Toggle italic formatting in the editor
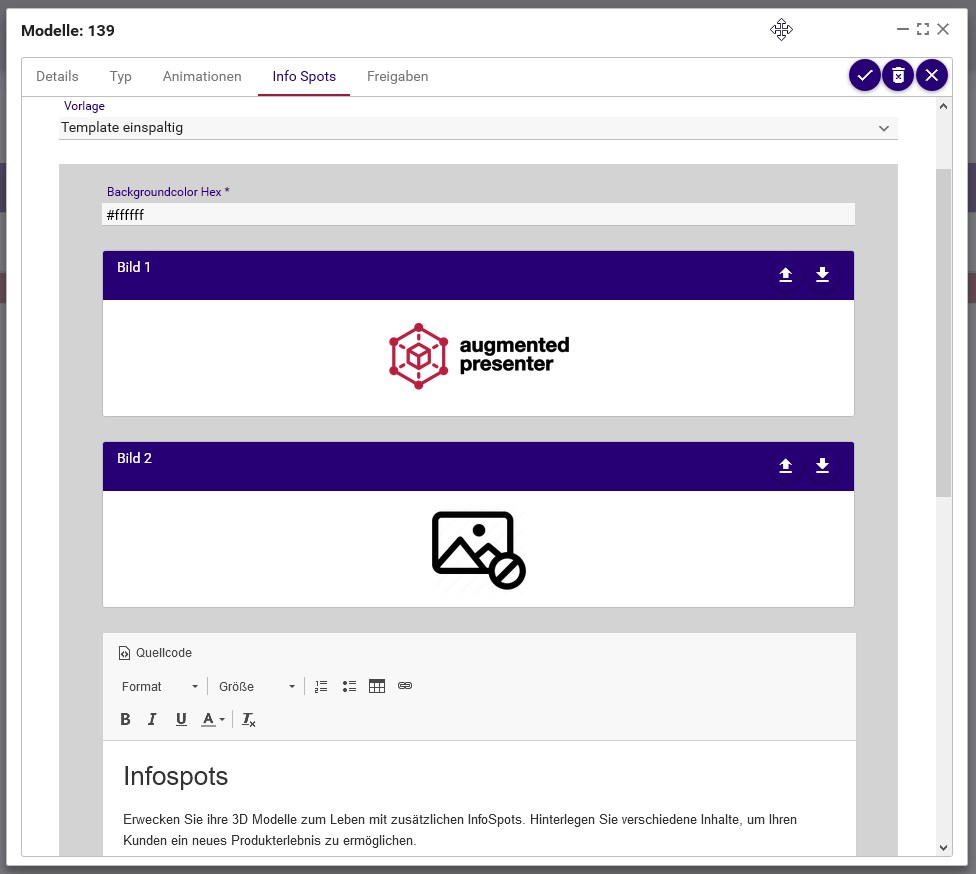 point(152,718)
